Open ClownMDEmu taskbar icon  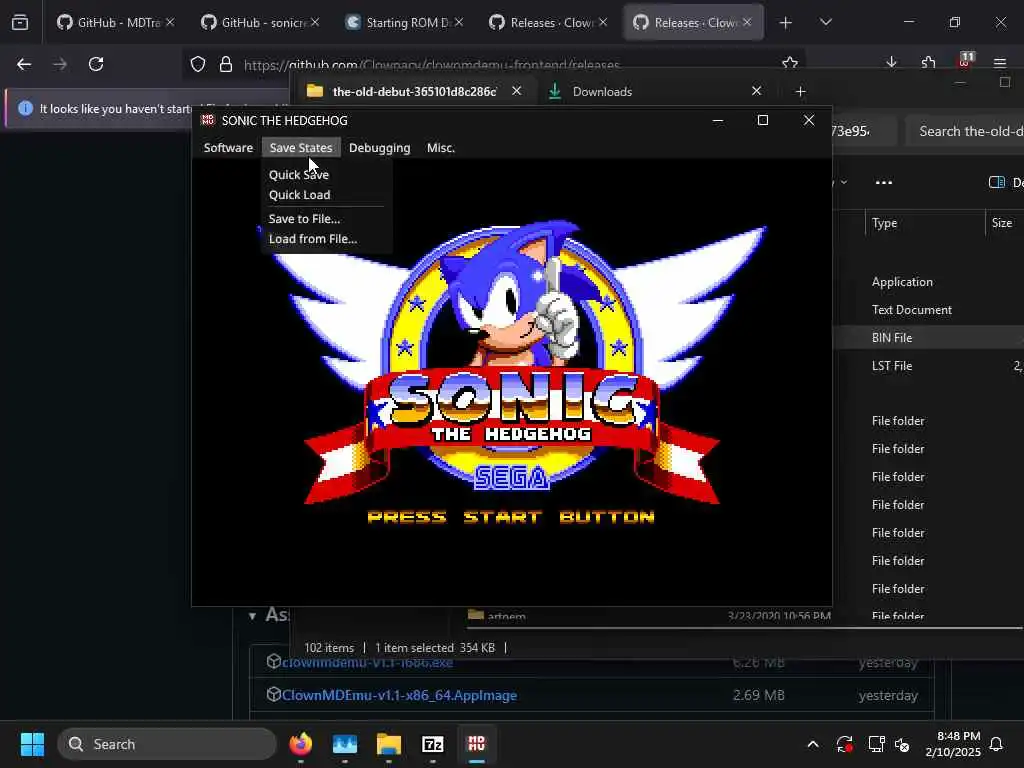(476, 744)
